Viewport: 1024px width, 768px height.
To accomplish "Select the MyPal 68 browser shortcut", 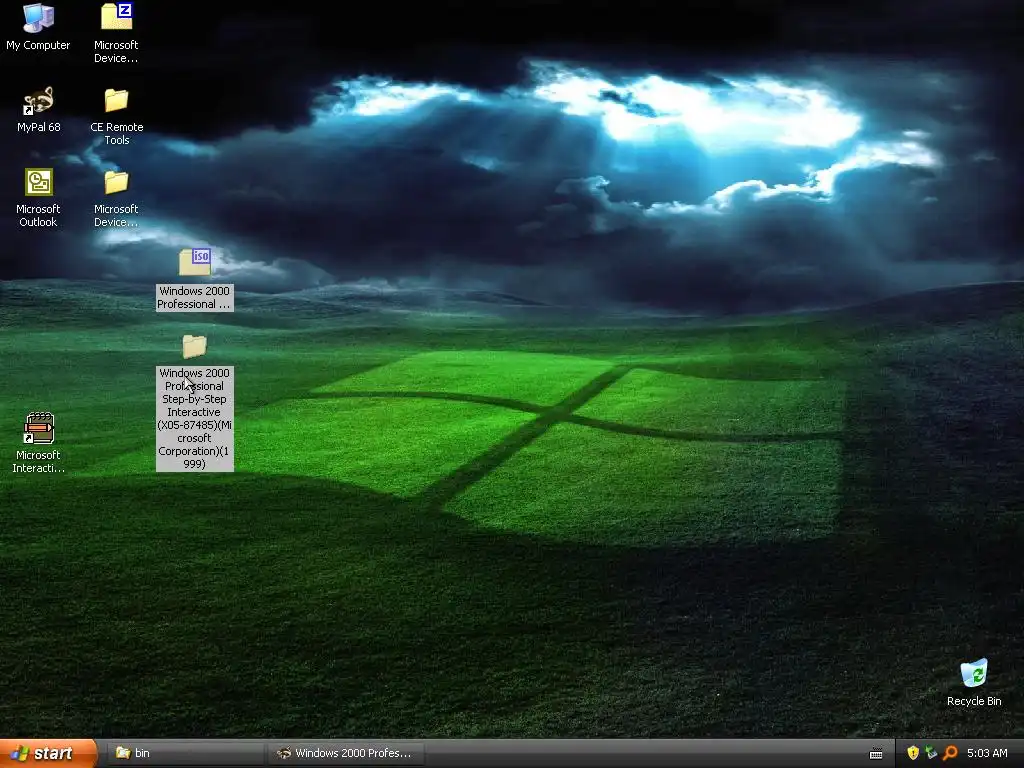I will [x=38, y=100].
